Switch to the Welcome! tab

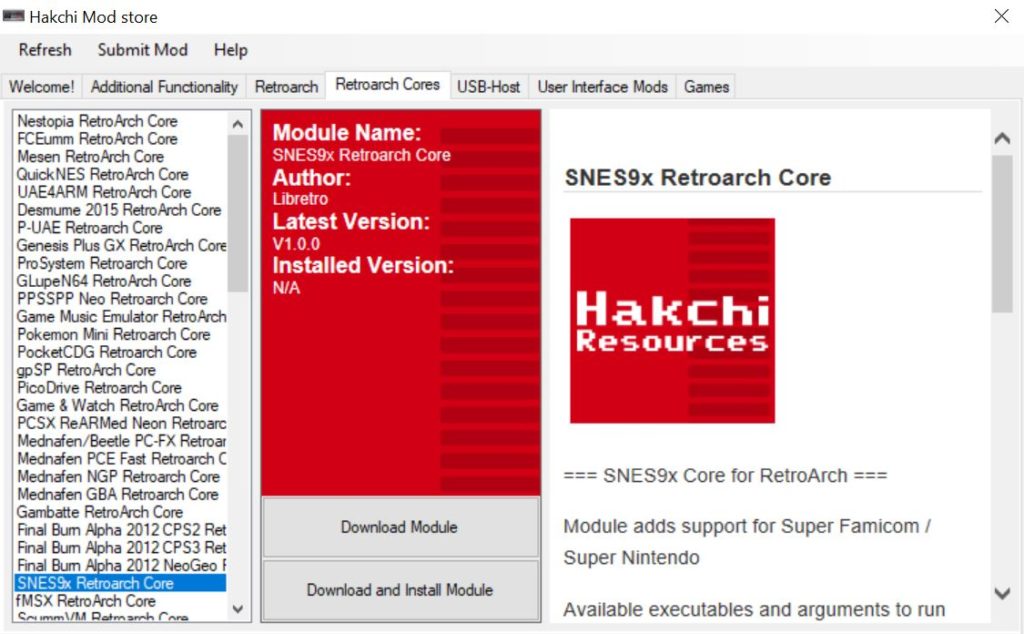[42, 87]
